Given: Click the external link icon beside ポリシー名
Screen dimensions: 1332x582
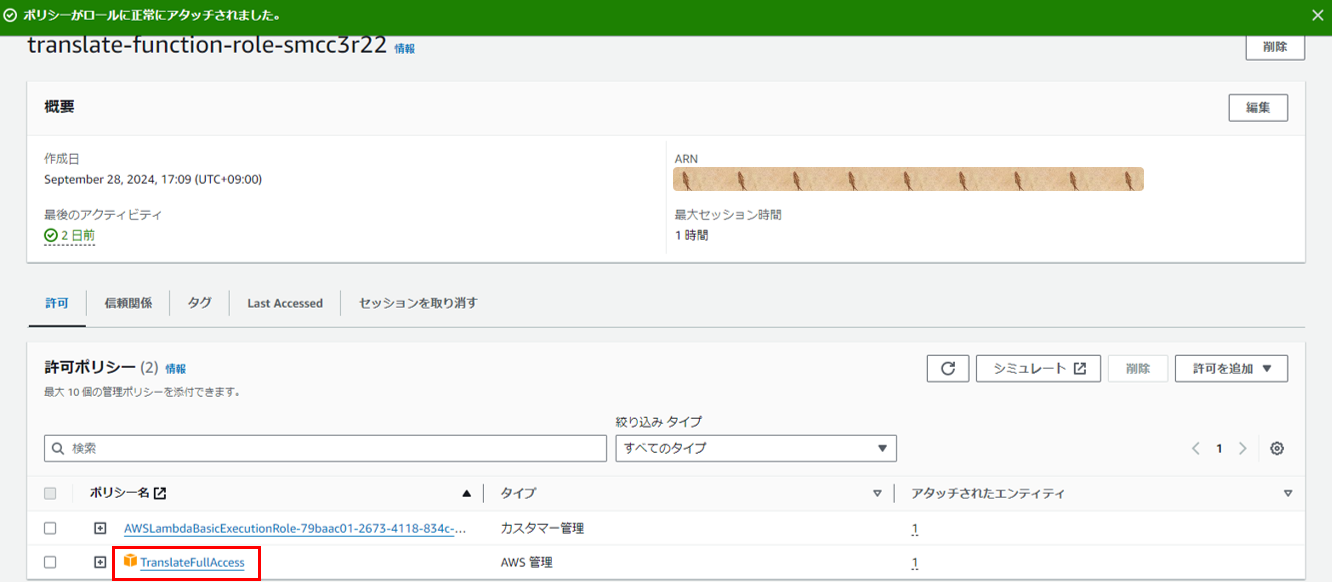Looking at the screenshot, I should pos(160,493).
